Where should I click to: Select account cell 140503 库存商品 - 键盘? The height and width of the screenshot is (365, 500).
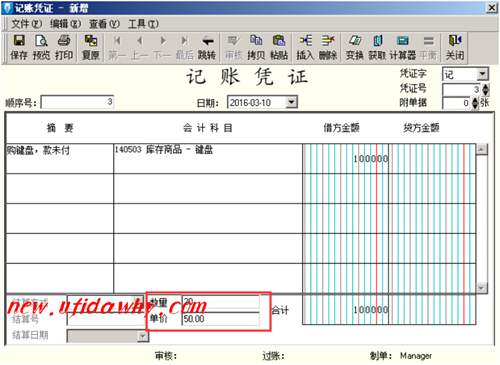(x=208, y=159)
